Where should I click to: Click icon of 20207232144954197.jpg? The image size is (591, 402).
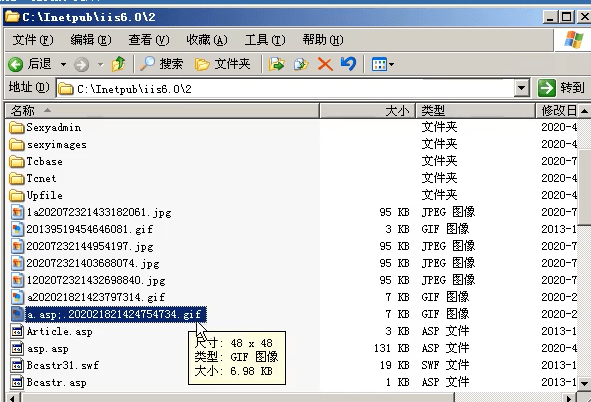click(17, 246)
